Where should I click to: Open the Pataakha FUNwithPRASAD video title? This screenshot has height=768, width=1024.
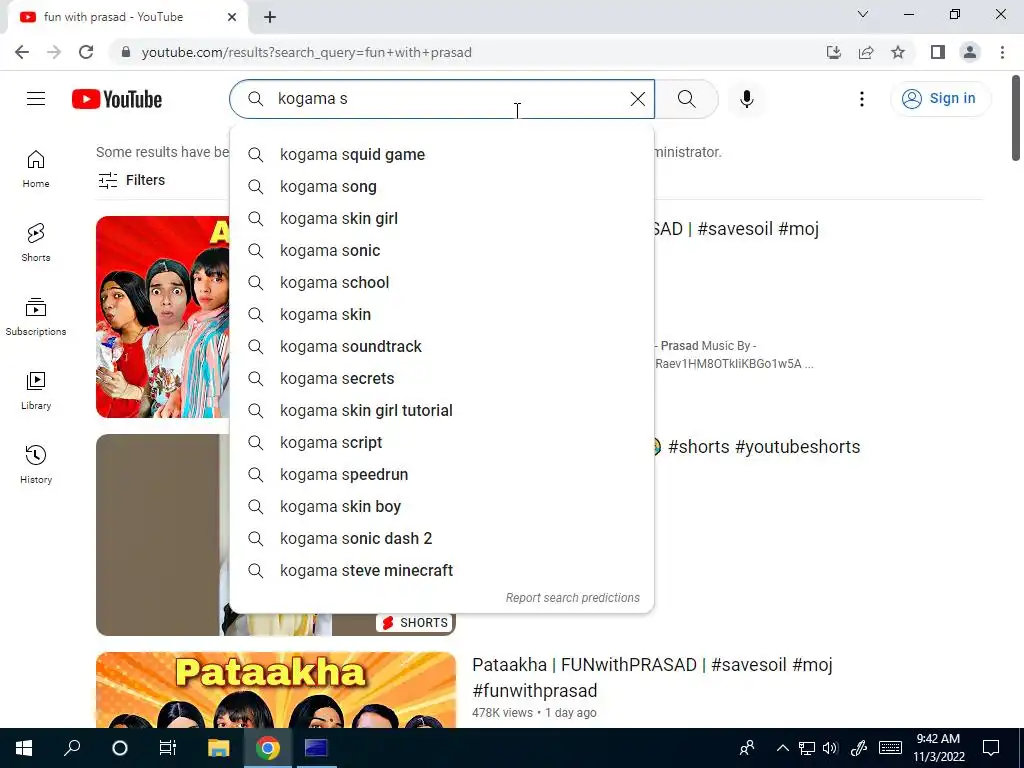(x=652, y=677)
